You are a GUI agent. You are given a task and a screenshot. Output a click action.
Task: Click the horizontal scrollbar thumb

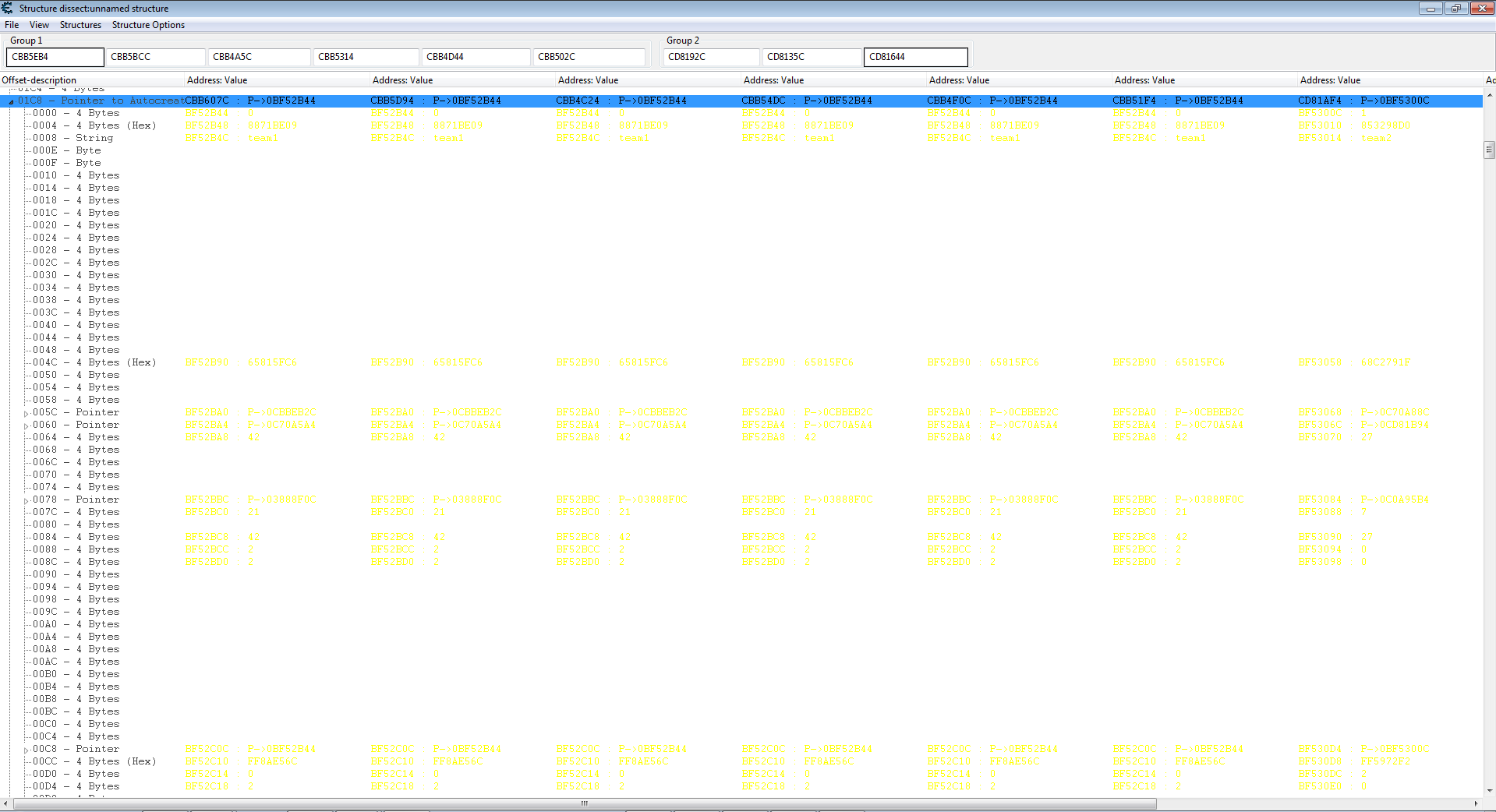(x=585, y=803)
